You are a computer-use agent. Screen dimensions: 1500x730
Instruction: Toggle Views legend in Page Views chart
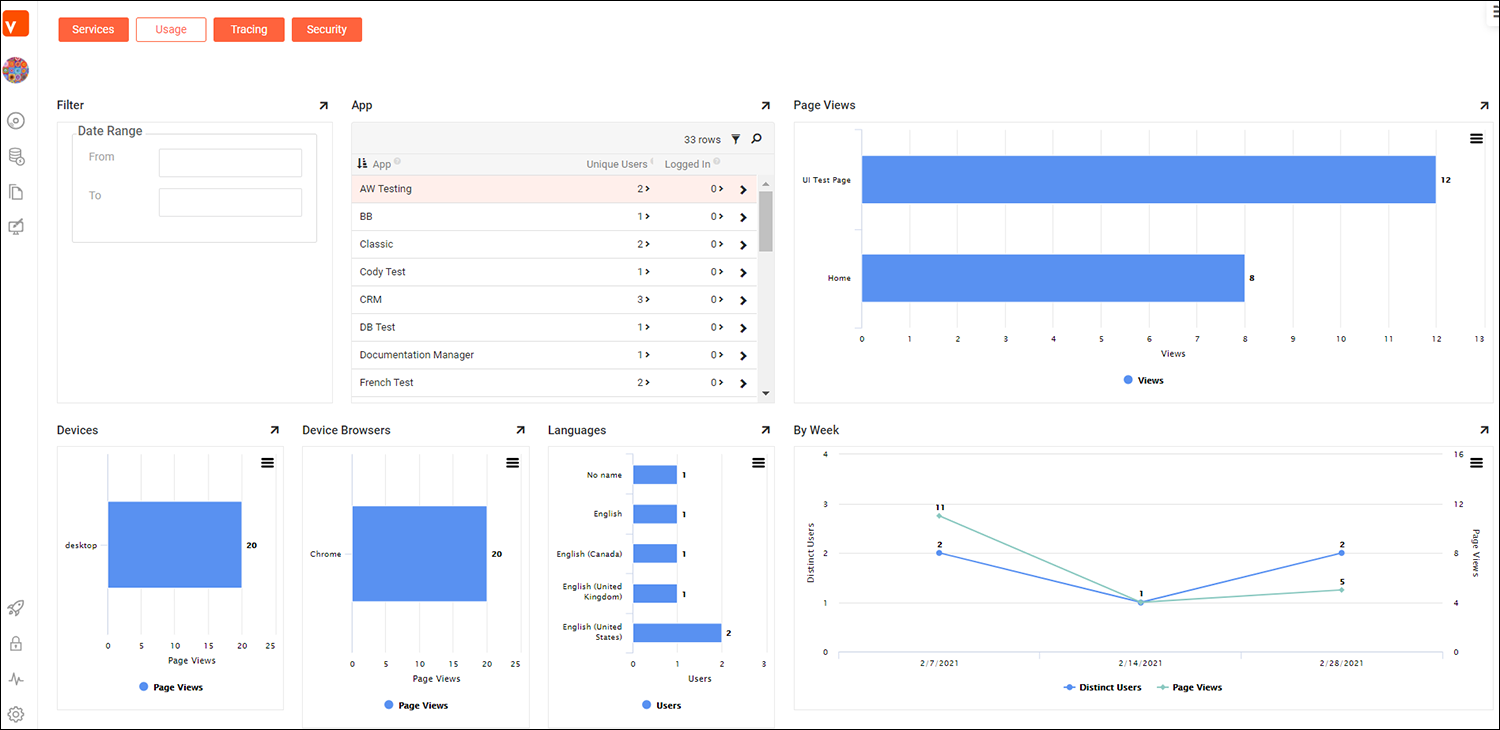pyautogui.click(x=1144, y=381)
